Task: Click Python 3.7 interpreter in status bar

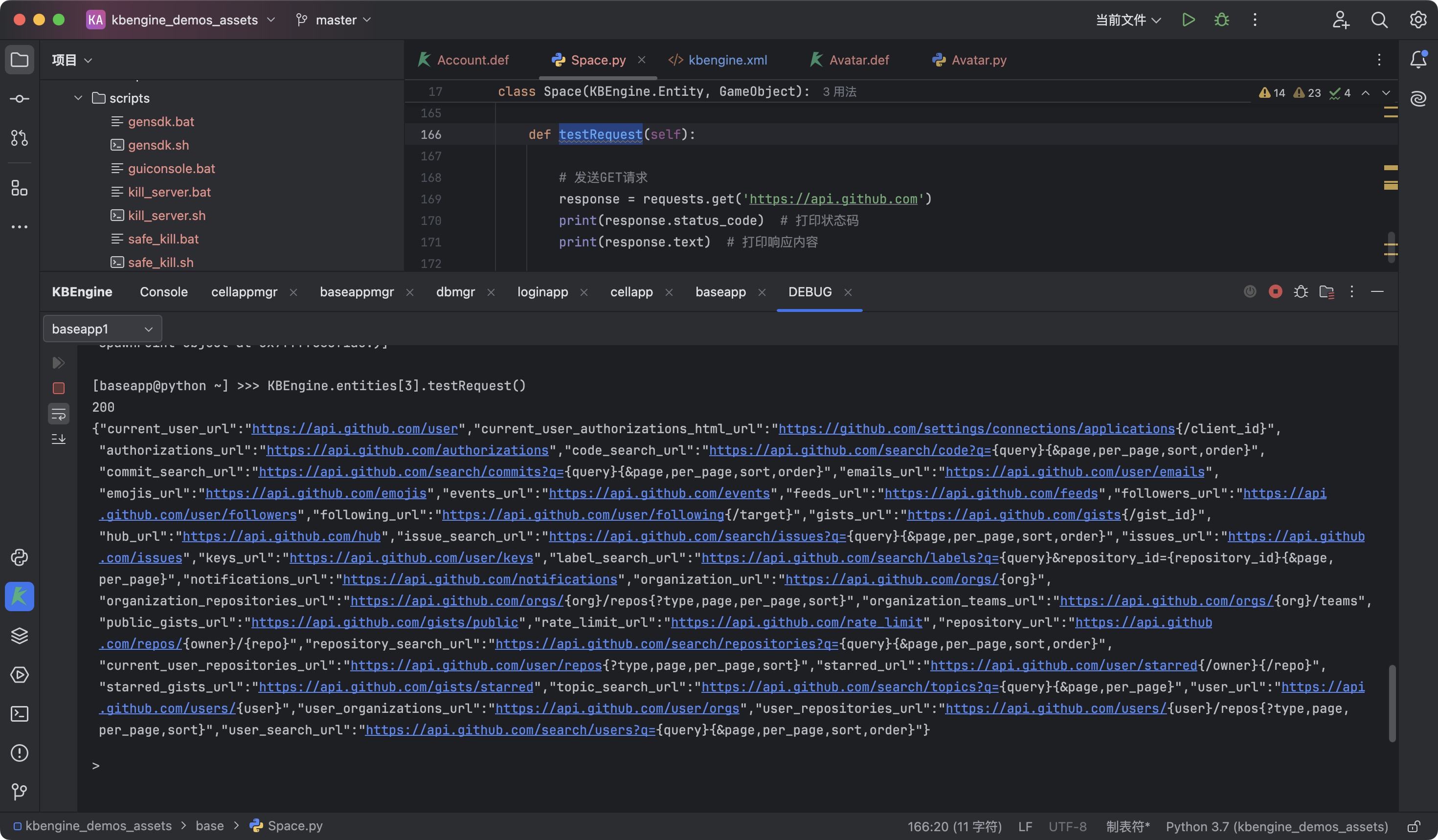Action: pyautogui.click(x=1277, y=826)
